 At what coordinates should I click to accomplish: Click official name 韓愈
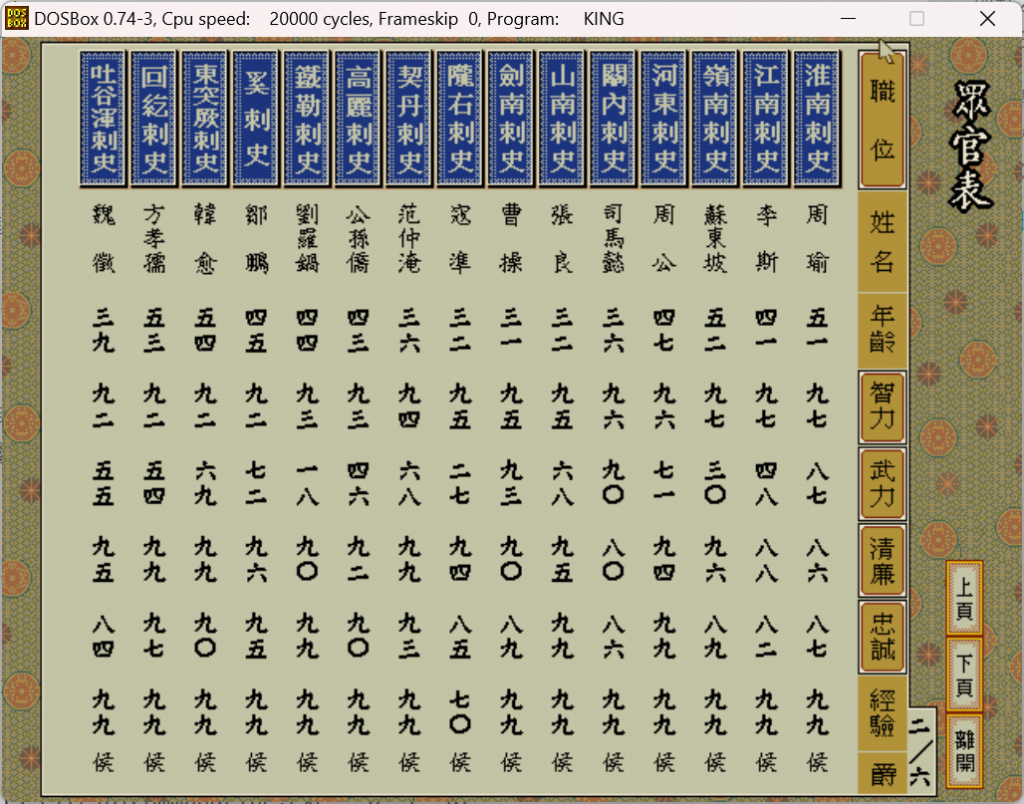(206, 238)
